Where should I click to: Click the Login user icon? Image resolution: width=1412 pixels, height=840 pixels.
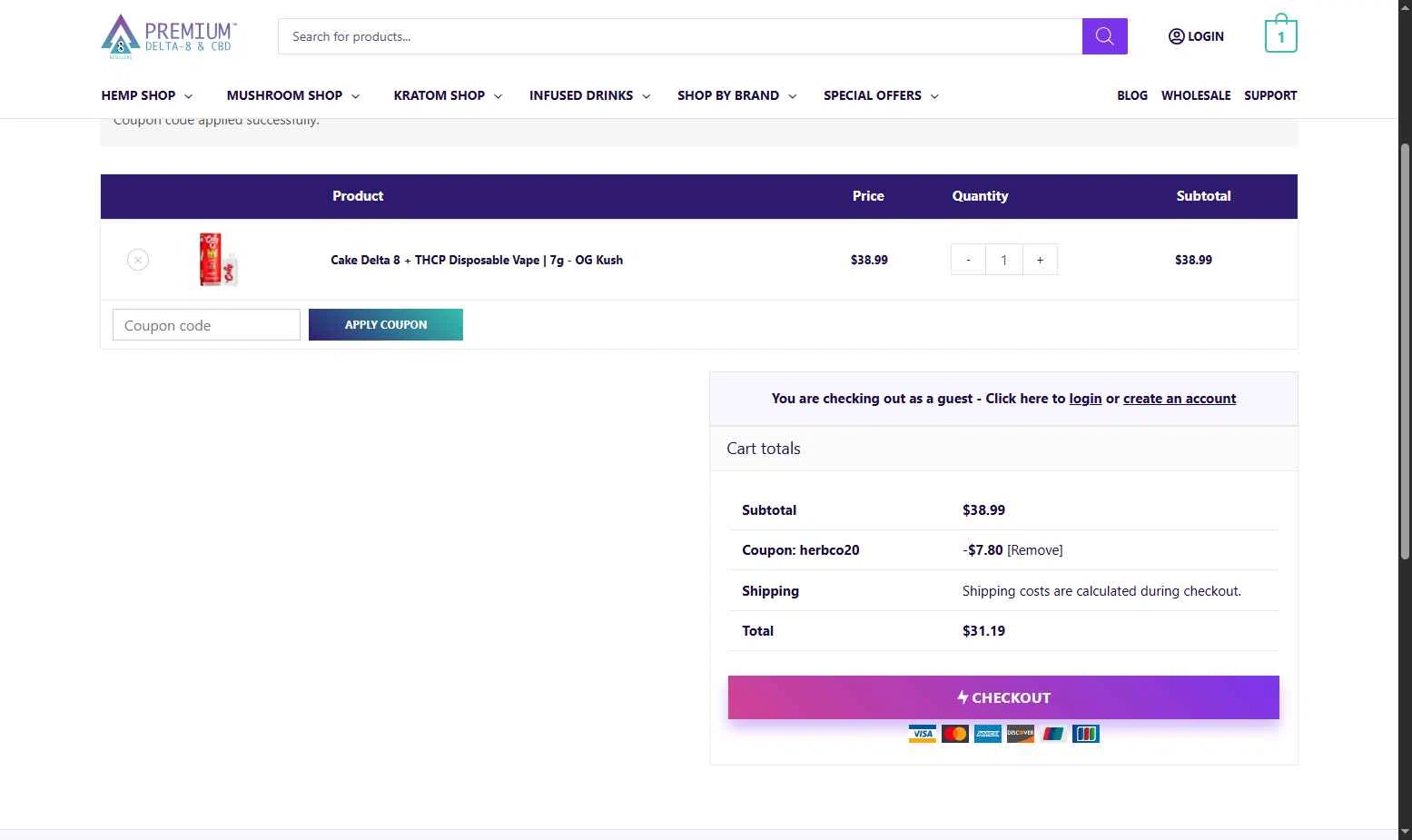pyautogui.click(x=1176, y=36)
